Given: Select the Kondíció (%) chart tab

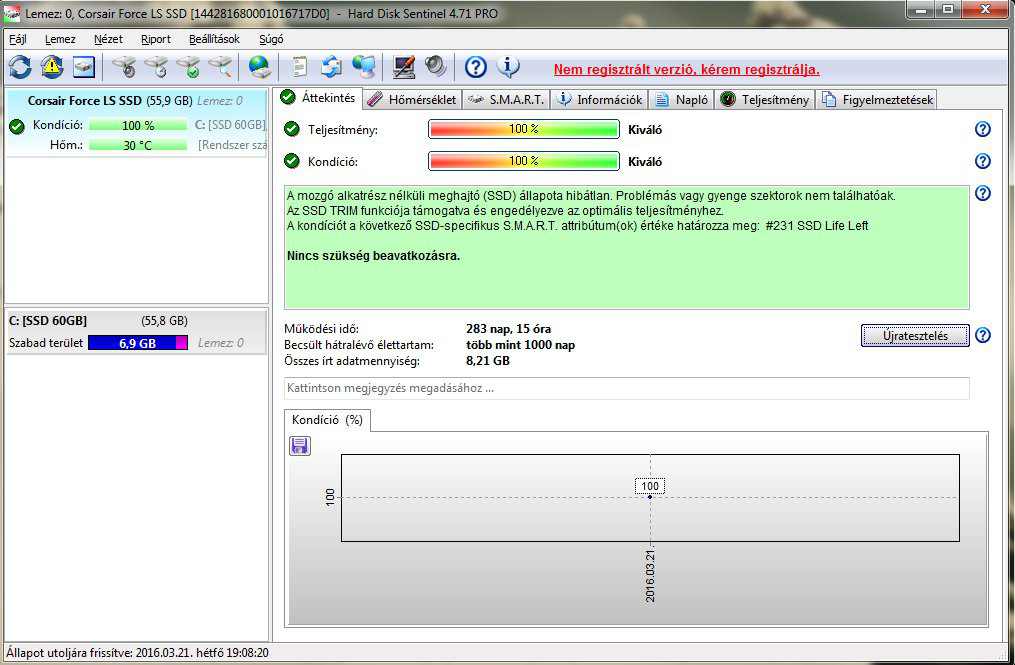Looking at the screenshot, I should point(327,420).
